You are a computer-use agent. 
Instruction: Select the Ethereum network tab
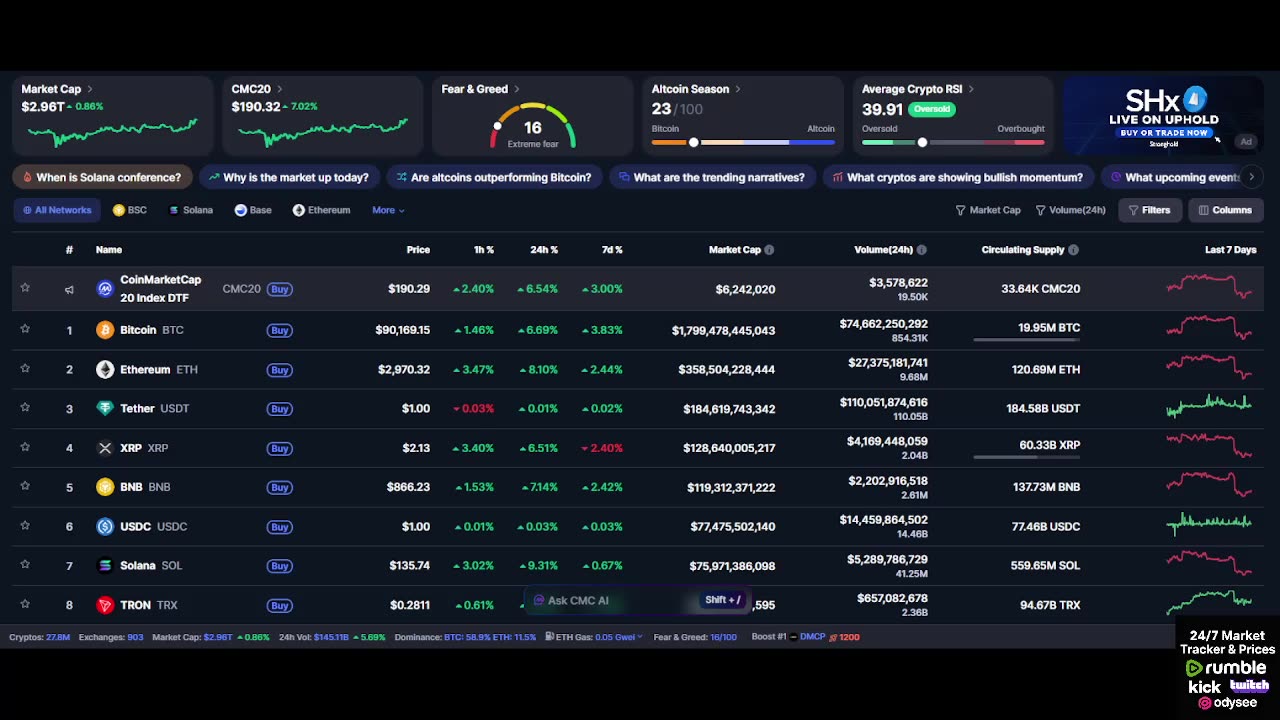(x=321, y=210)
